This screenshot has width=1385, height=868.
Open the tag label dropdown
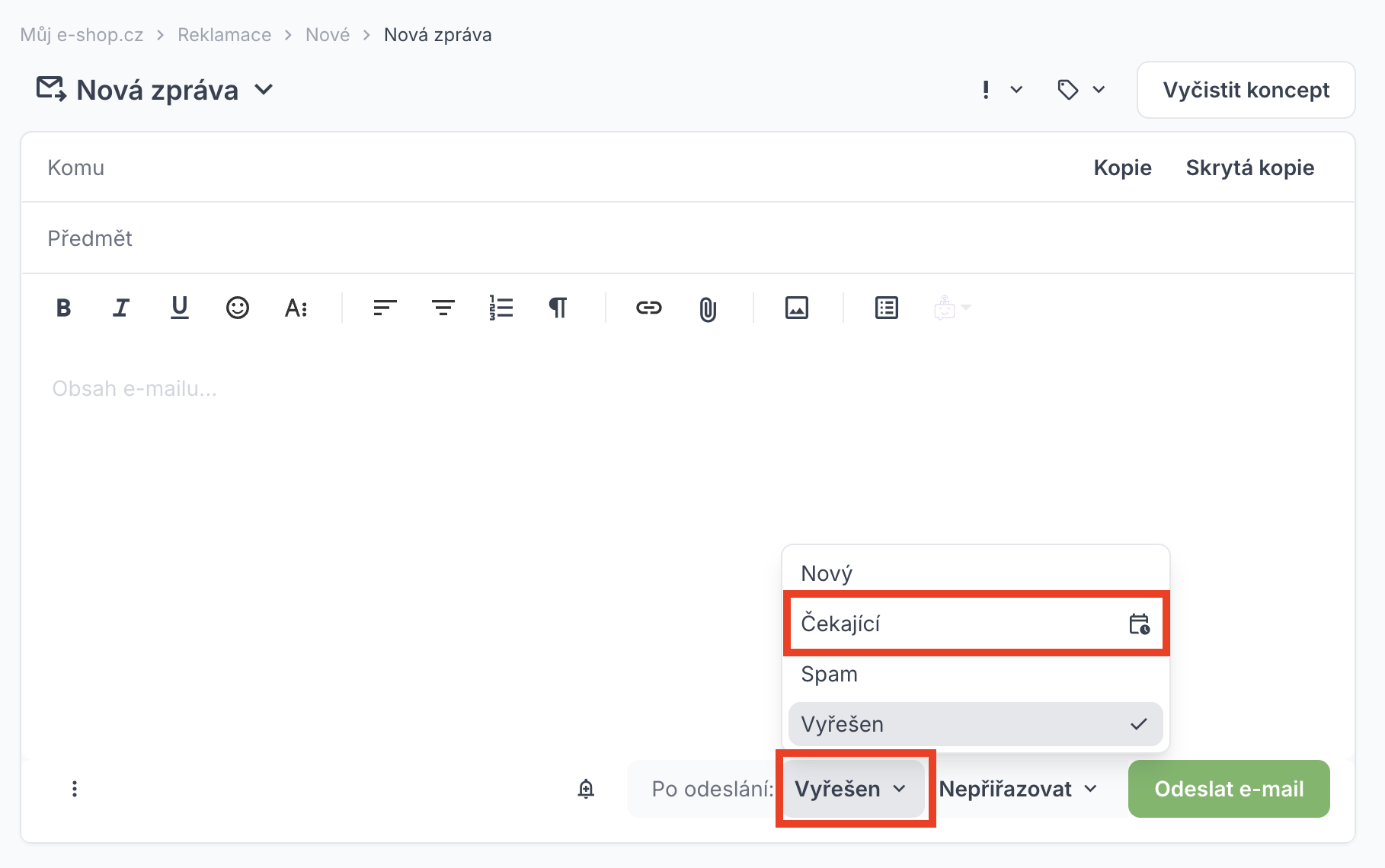1081,90
